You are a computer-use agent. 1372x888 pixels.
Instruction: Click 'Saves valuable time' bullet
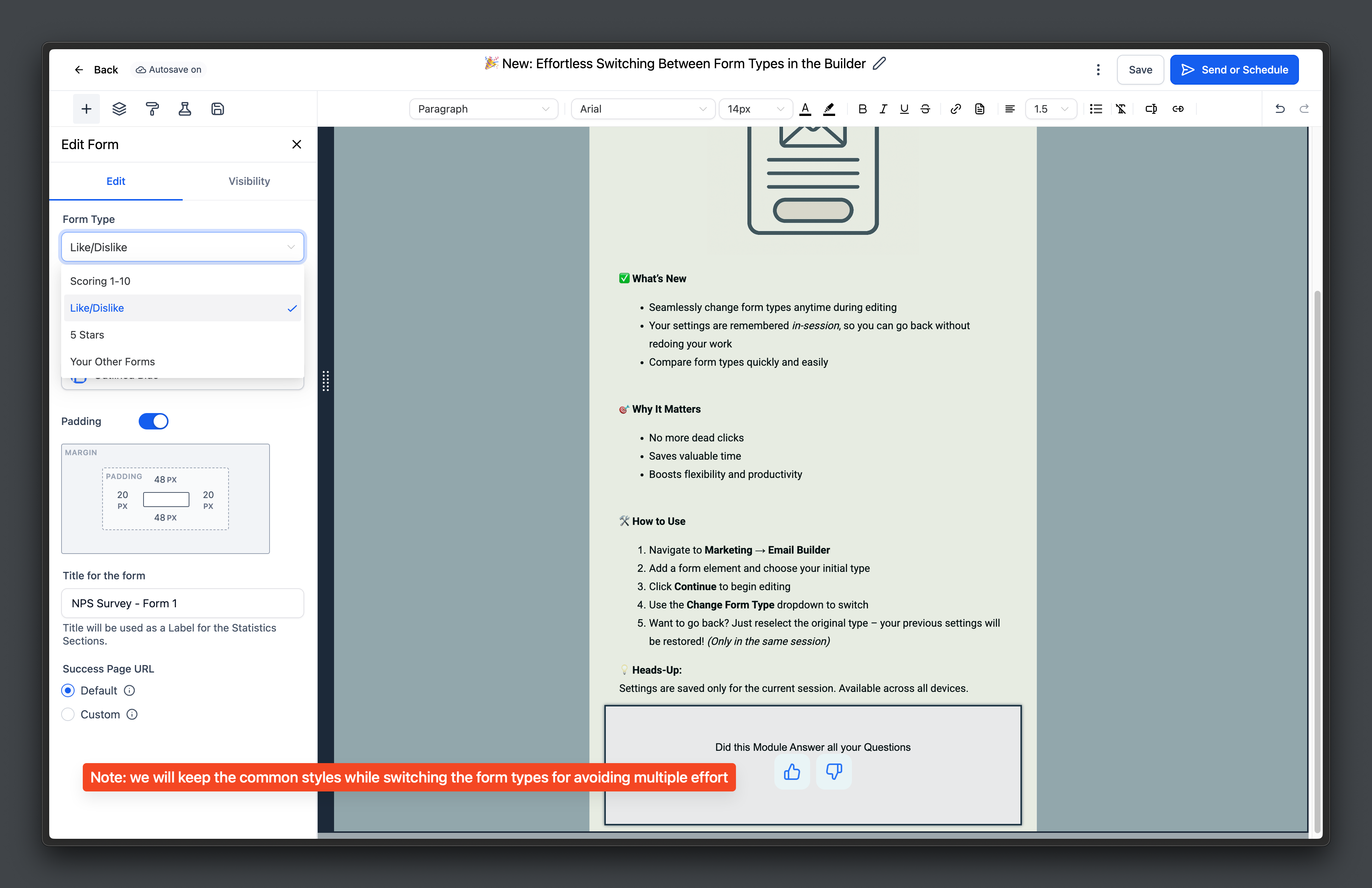(695, 456)
